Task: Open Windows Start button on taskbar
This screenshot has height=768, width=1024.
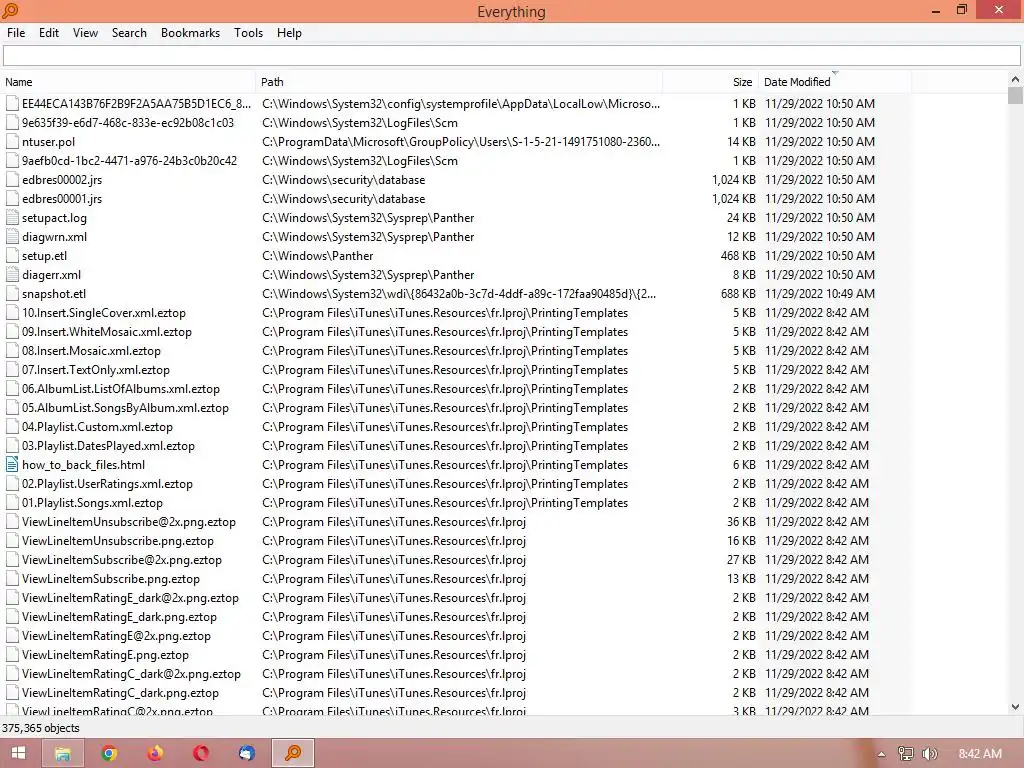Action: [x=18, y=753]
